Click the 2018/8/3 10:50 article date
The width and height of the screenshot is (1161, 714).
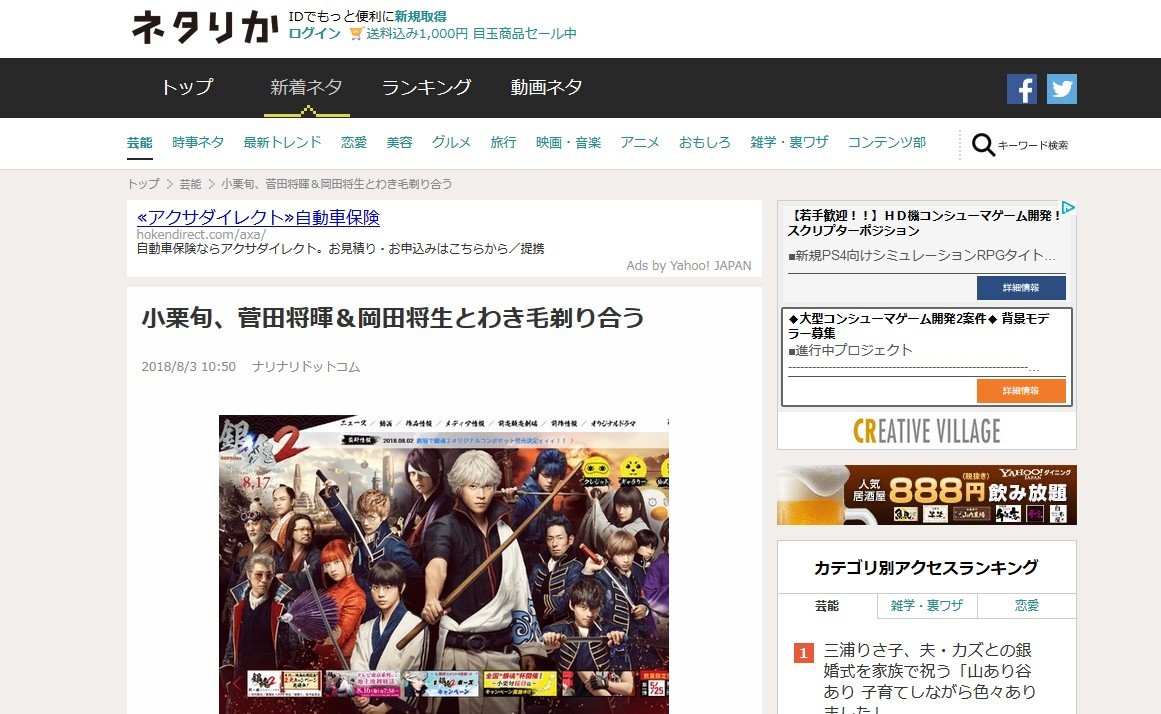pyautogui.click(x=189, y=367)
